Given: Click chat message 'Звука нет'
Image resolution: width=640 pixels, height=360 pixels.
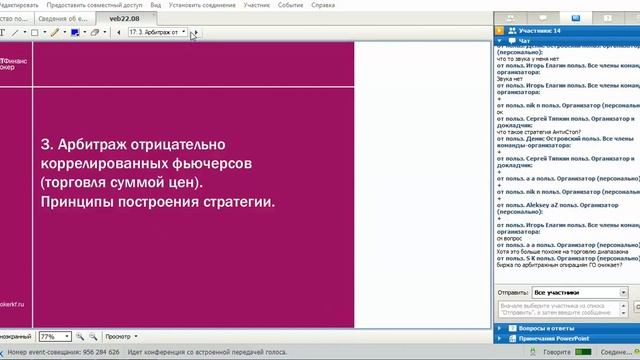Looking at the screenshot, I should point(509,79).
